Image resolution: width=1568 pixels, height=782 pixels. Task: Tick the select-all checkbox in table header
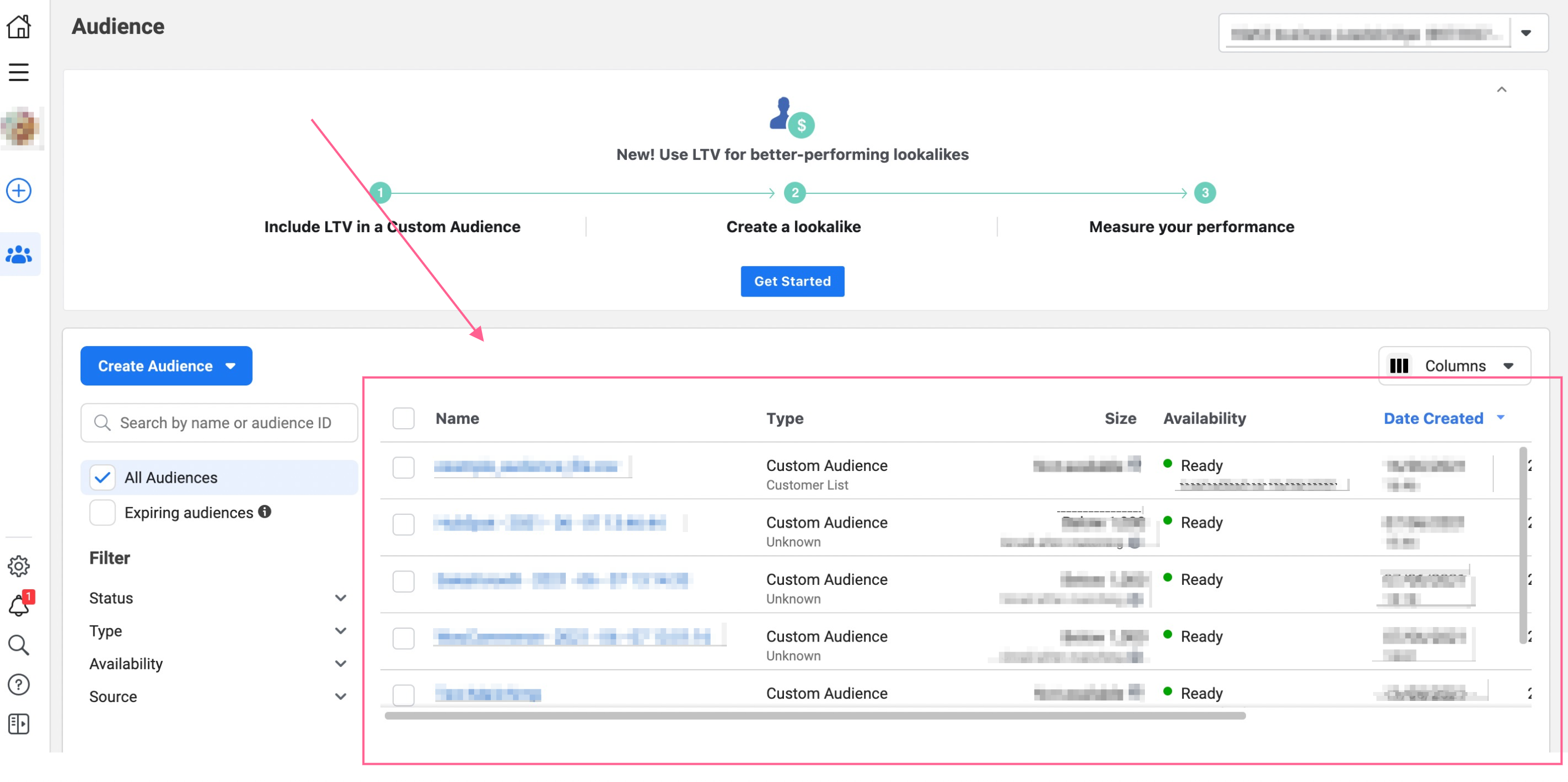point(403,419)
